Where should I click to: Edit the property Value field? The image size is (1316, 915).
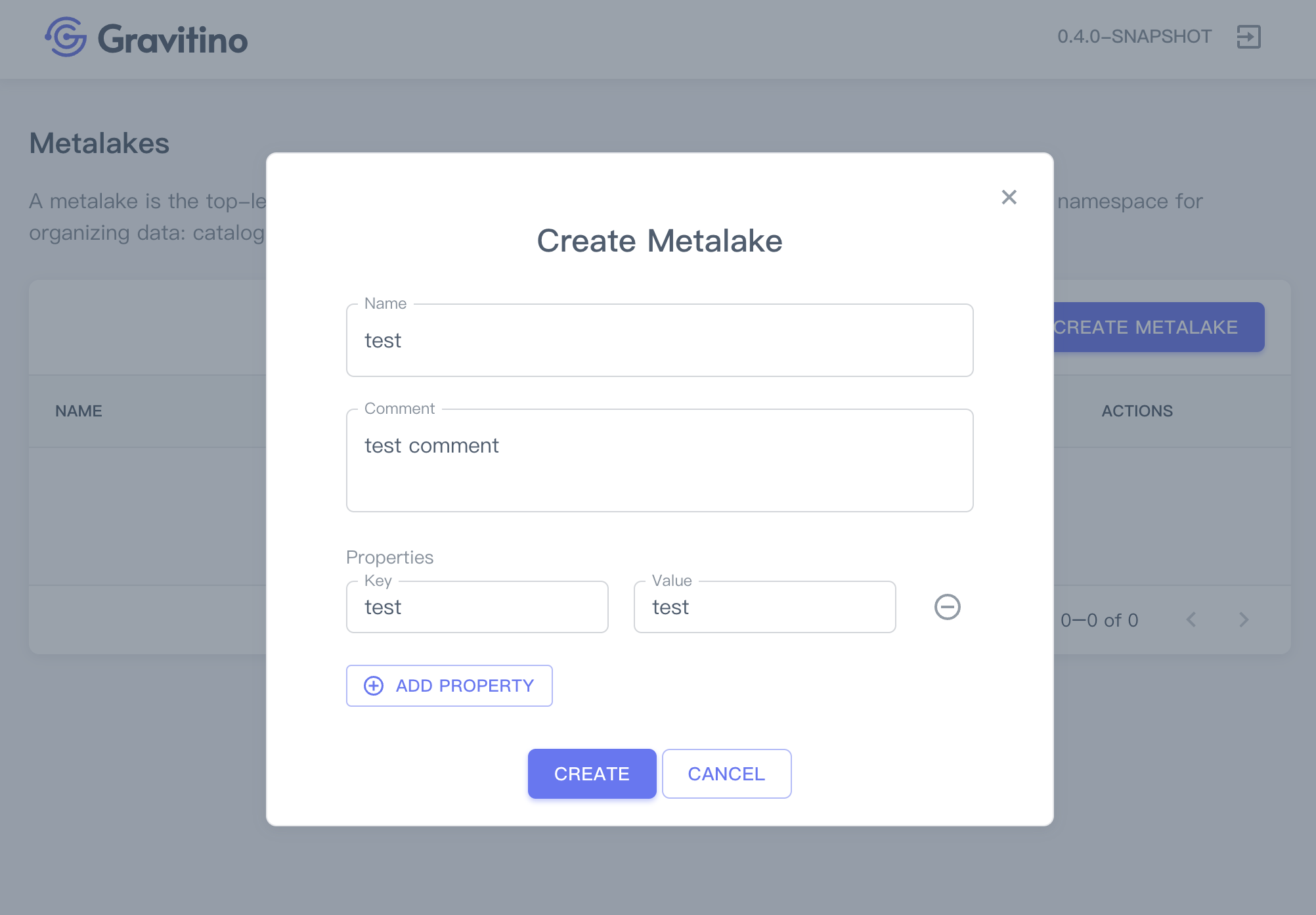tap(764, 607)
